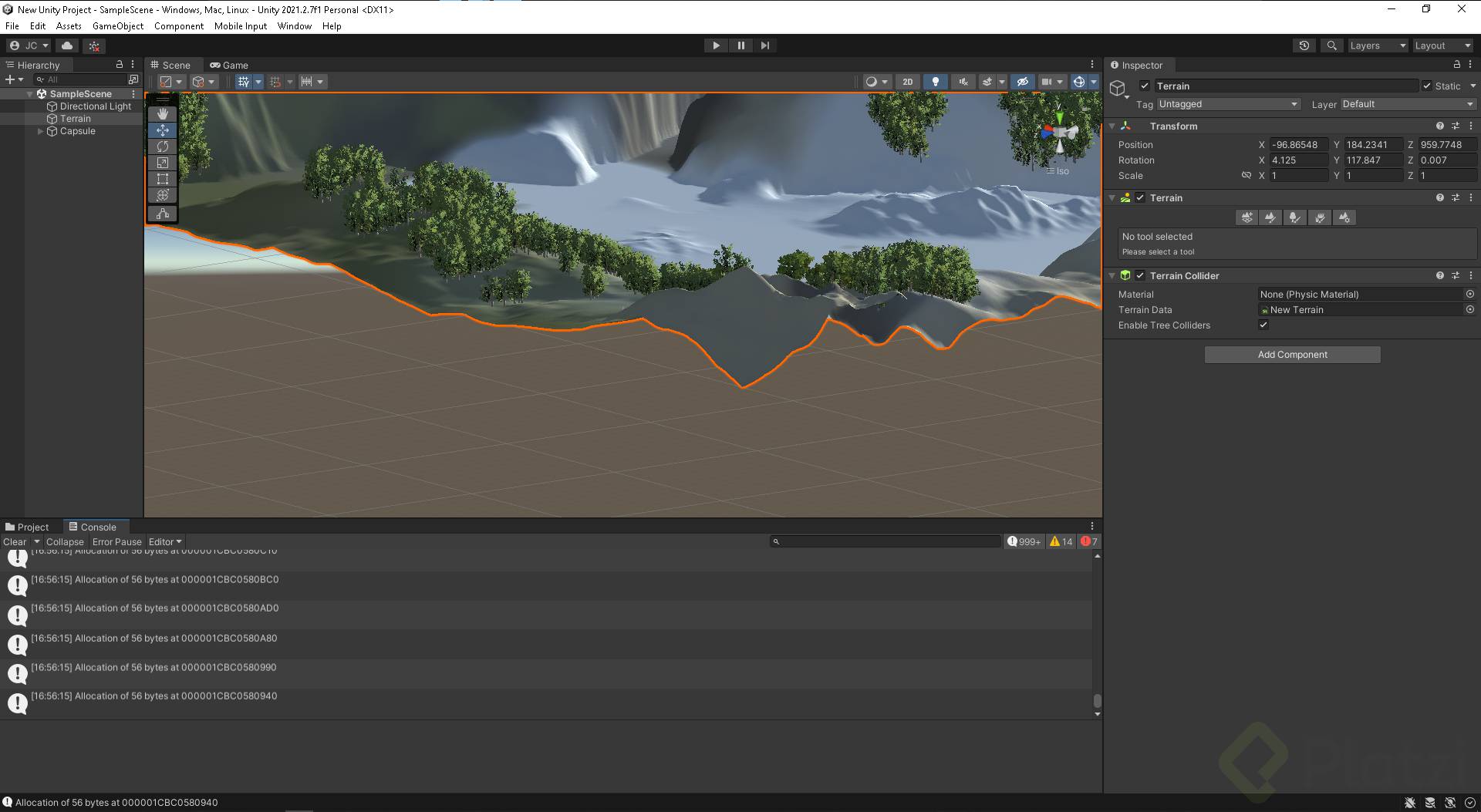Screen dimensions: 1481x812
Task: Toggle Collapse in Console
Action: click(x=65, y=542)
